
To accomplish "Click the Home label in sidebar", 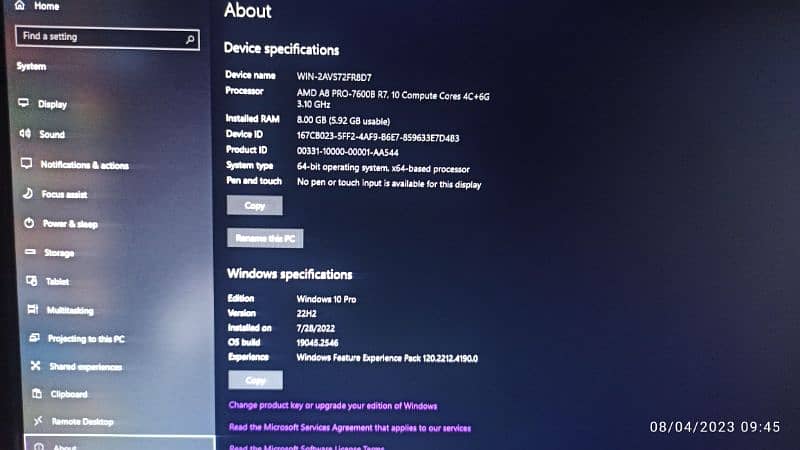I will pyautogui.click(x=46, y=6).
